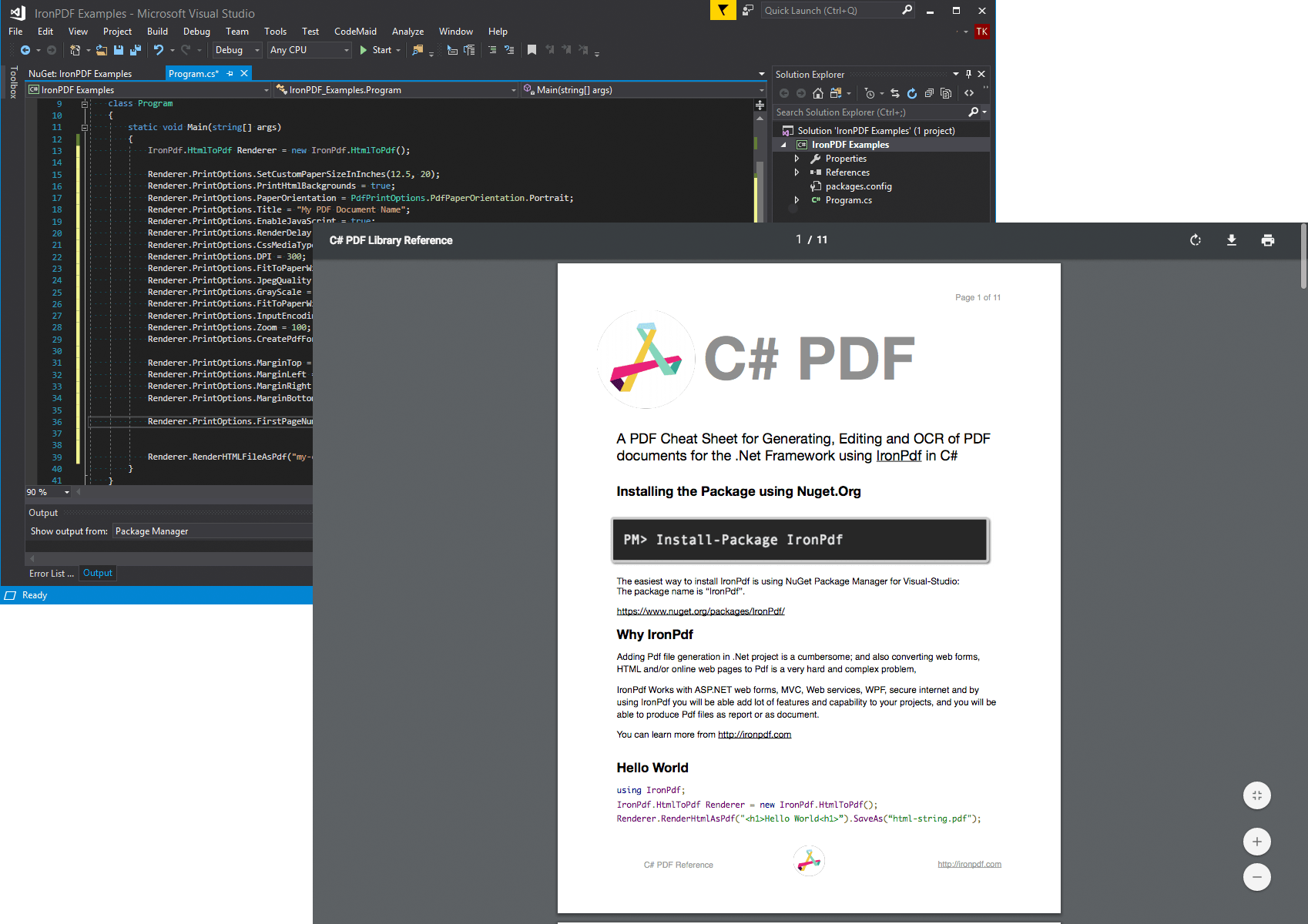Click the Home icon in Solution Explorer
Viewport: 1308px width, 924px height.
coord(817,93)
